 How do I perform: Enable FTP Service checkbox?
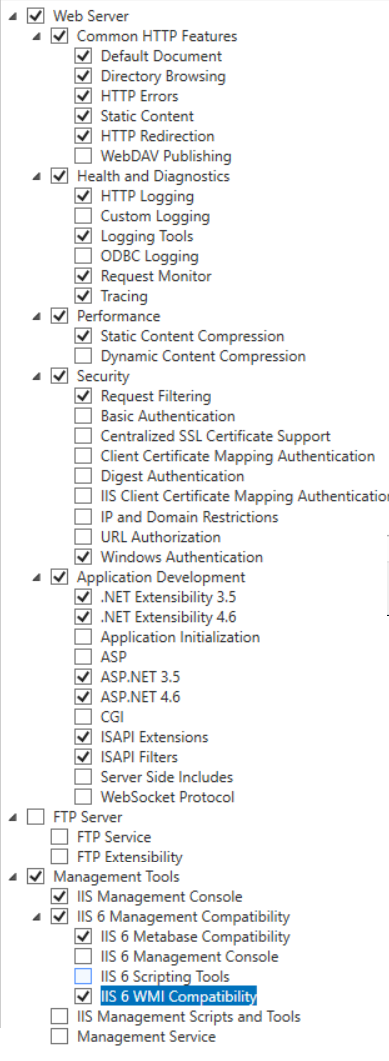pyautogui.click(x=60, y=836)
